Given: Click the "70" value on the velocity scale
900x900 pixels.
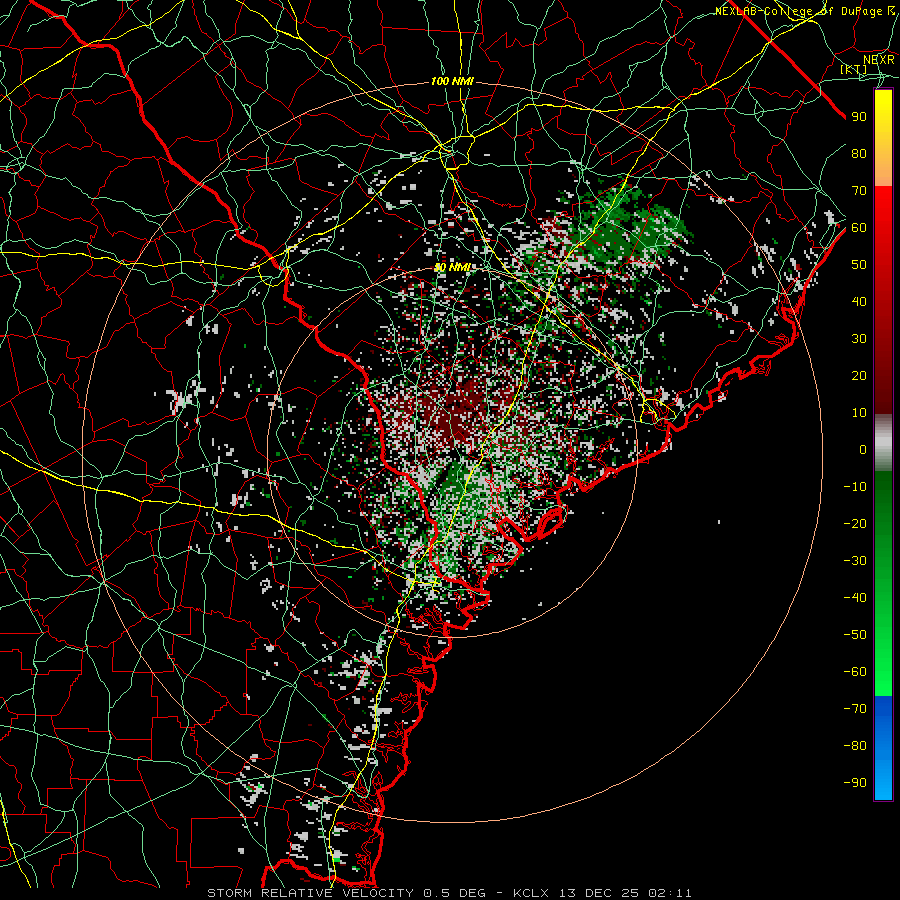Looking at the screenshot, I should point(859,191).
